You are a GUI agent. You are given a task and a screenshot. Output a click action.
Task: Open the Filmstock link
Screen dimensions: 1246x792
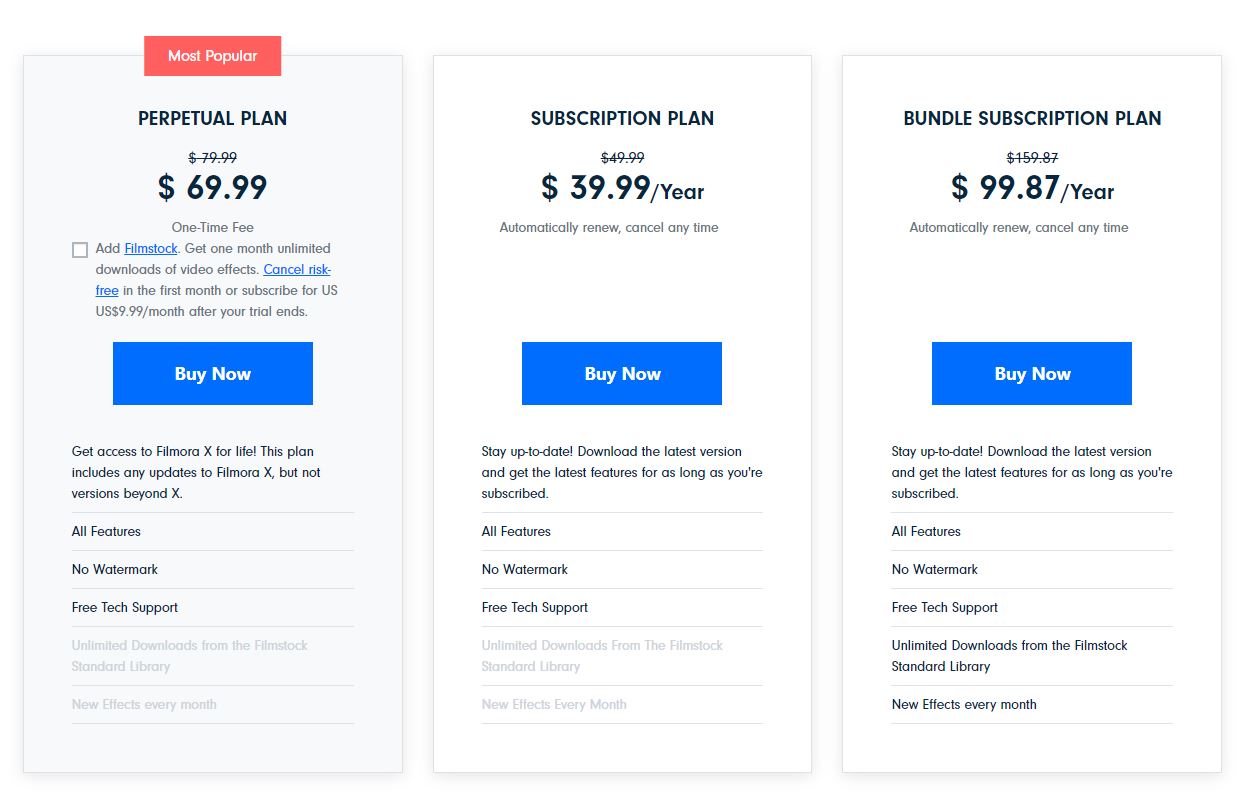pyautogui.click(x=151, y=248)
